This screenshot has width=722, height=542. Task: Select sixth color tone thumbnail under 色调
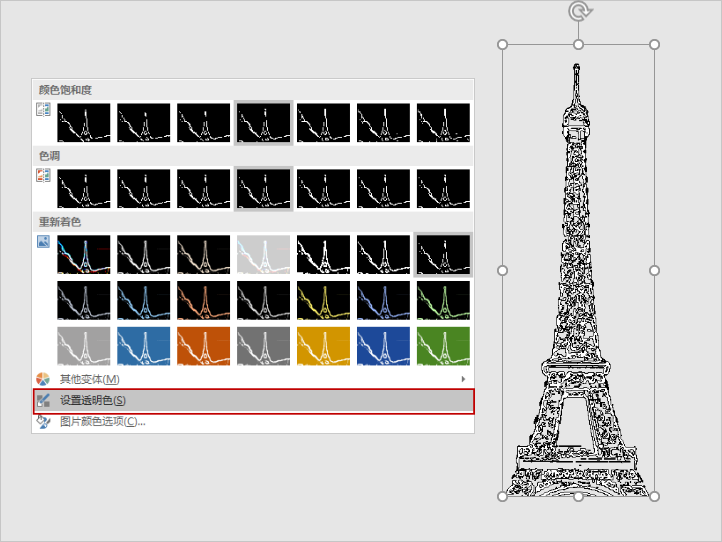click(383, 188)
